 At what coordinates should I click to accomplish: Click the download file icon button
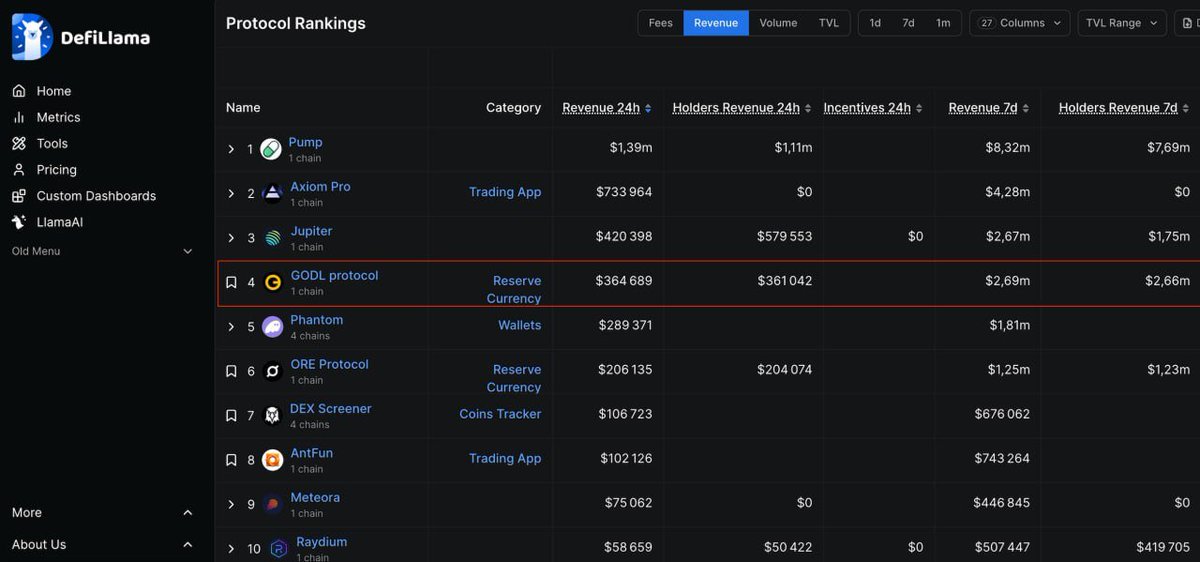(1187, 23)
